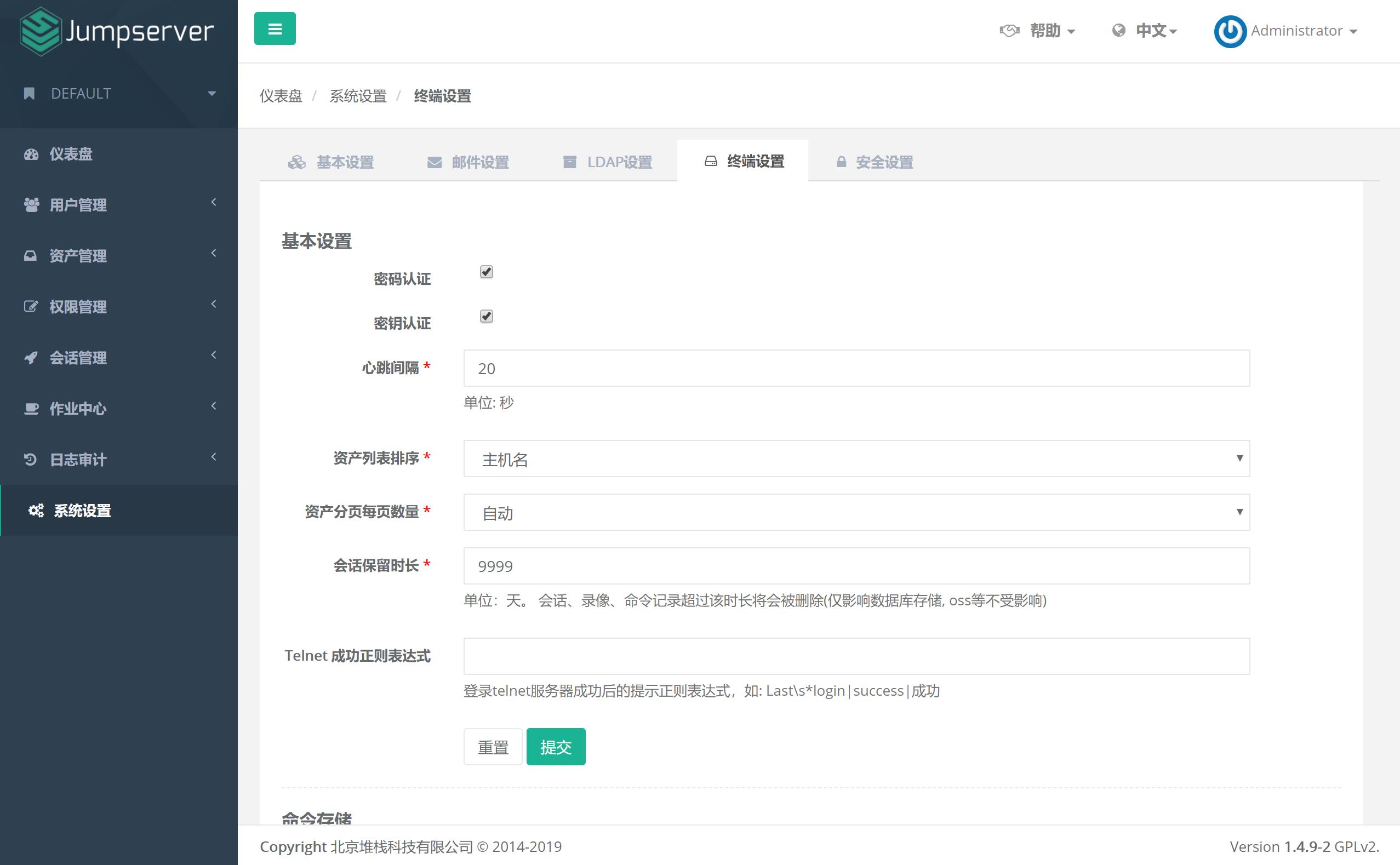The image size is (1400, 865).
Task: Click the version 1.4.9-2 footer text
Action: (x=1305, y=847)
